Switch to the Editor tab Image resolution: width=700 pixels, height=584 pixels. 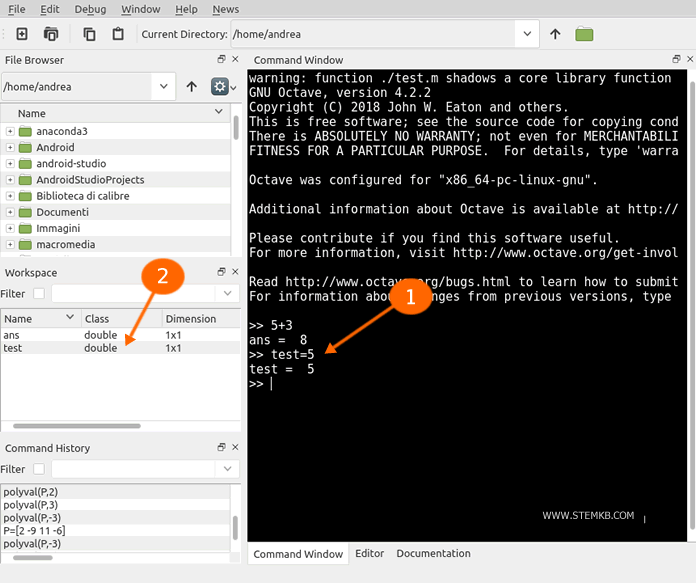(369, 554)
